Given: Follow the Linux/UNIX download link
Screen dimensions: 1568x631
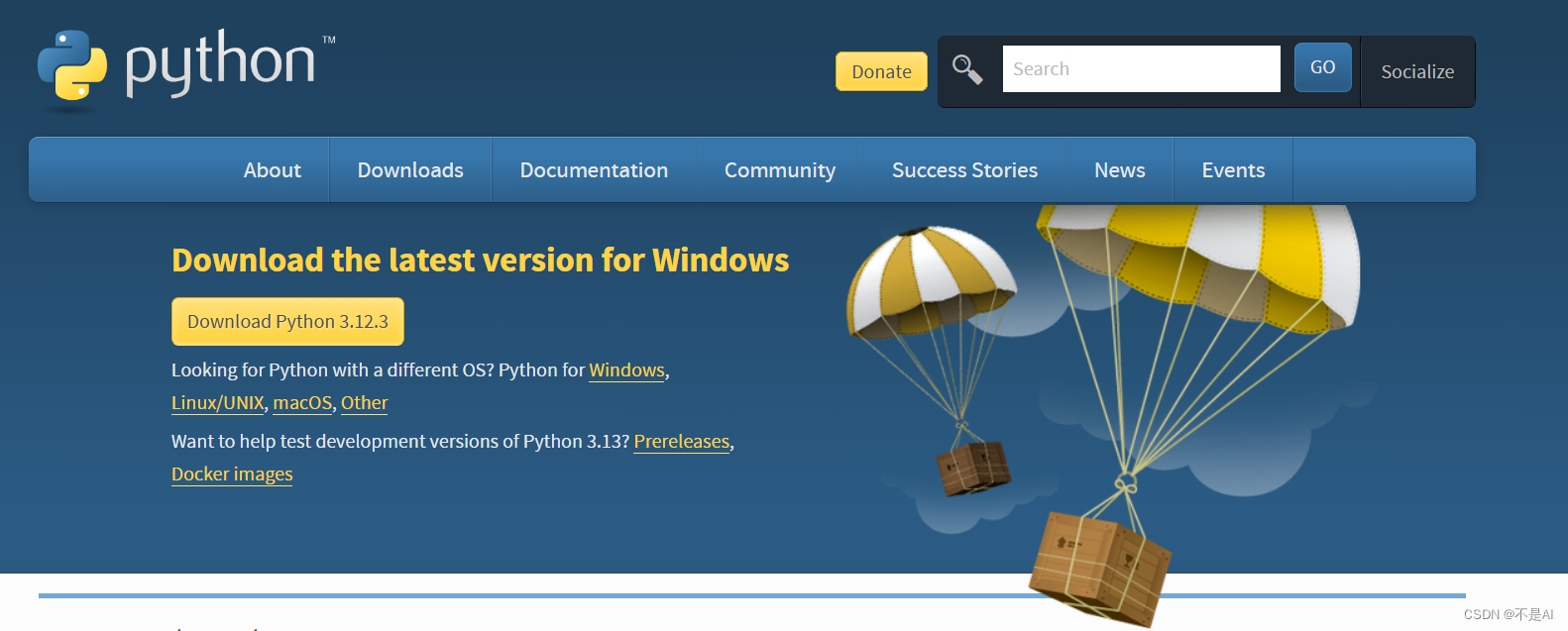Looking at the screenshot, I should click(x=218, y=403).
